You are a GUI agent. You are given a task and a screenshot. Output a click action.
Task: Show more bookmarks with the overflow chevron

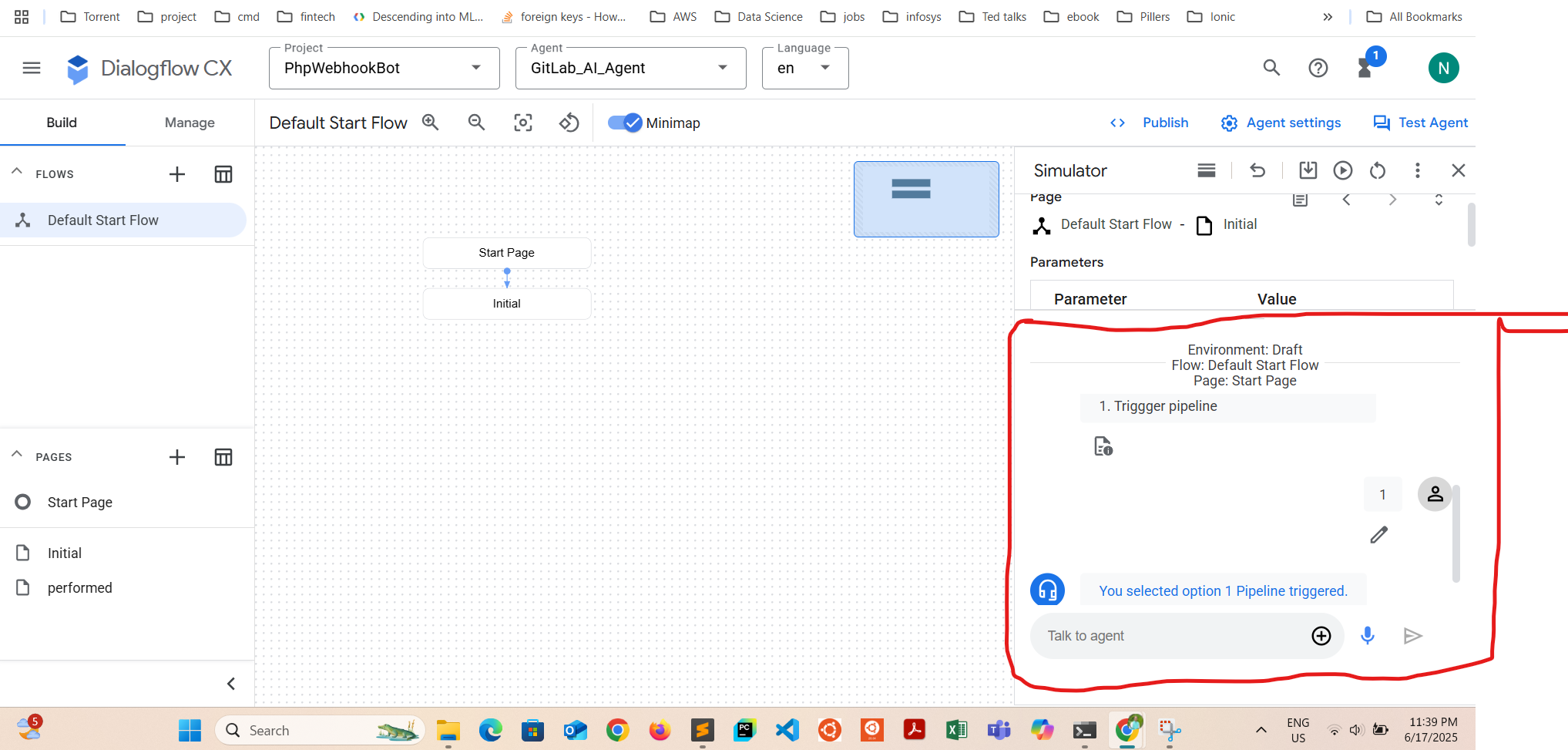point(1328,17)
